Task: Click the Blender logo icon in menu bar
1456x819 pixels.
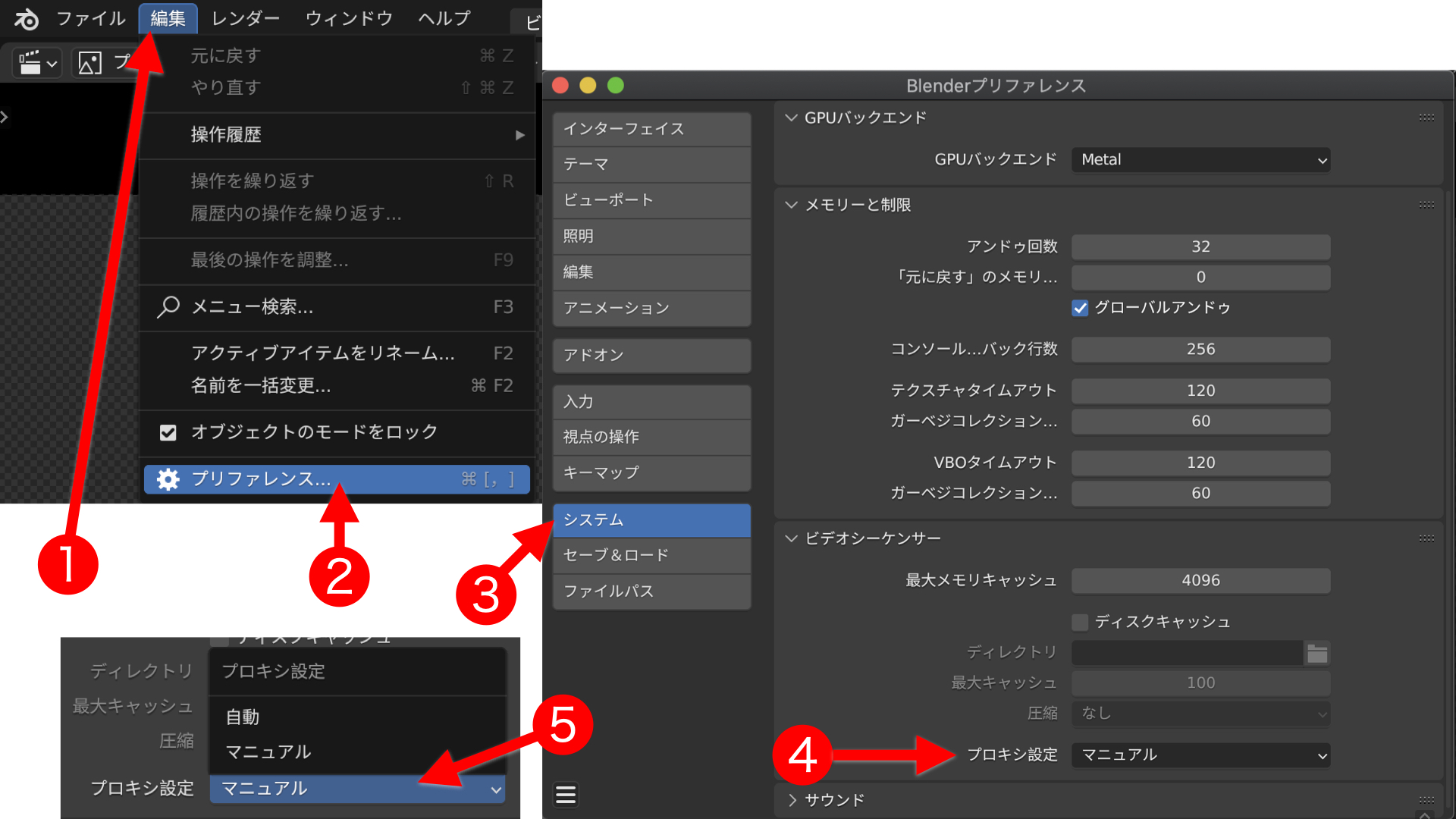Action: [27, 19]
